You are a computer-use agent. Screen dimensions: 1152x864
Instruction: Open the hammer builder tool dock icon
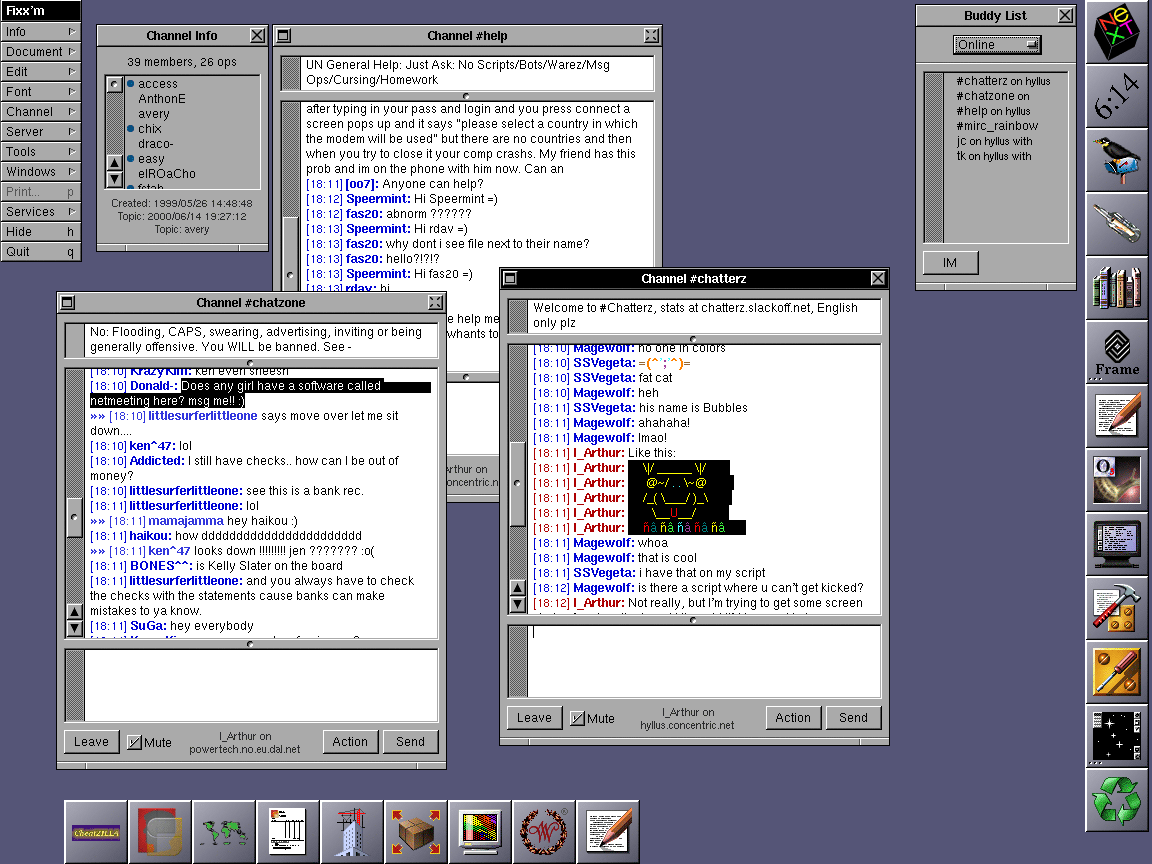click(1118, 608)
